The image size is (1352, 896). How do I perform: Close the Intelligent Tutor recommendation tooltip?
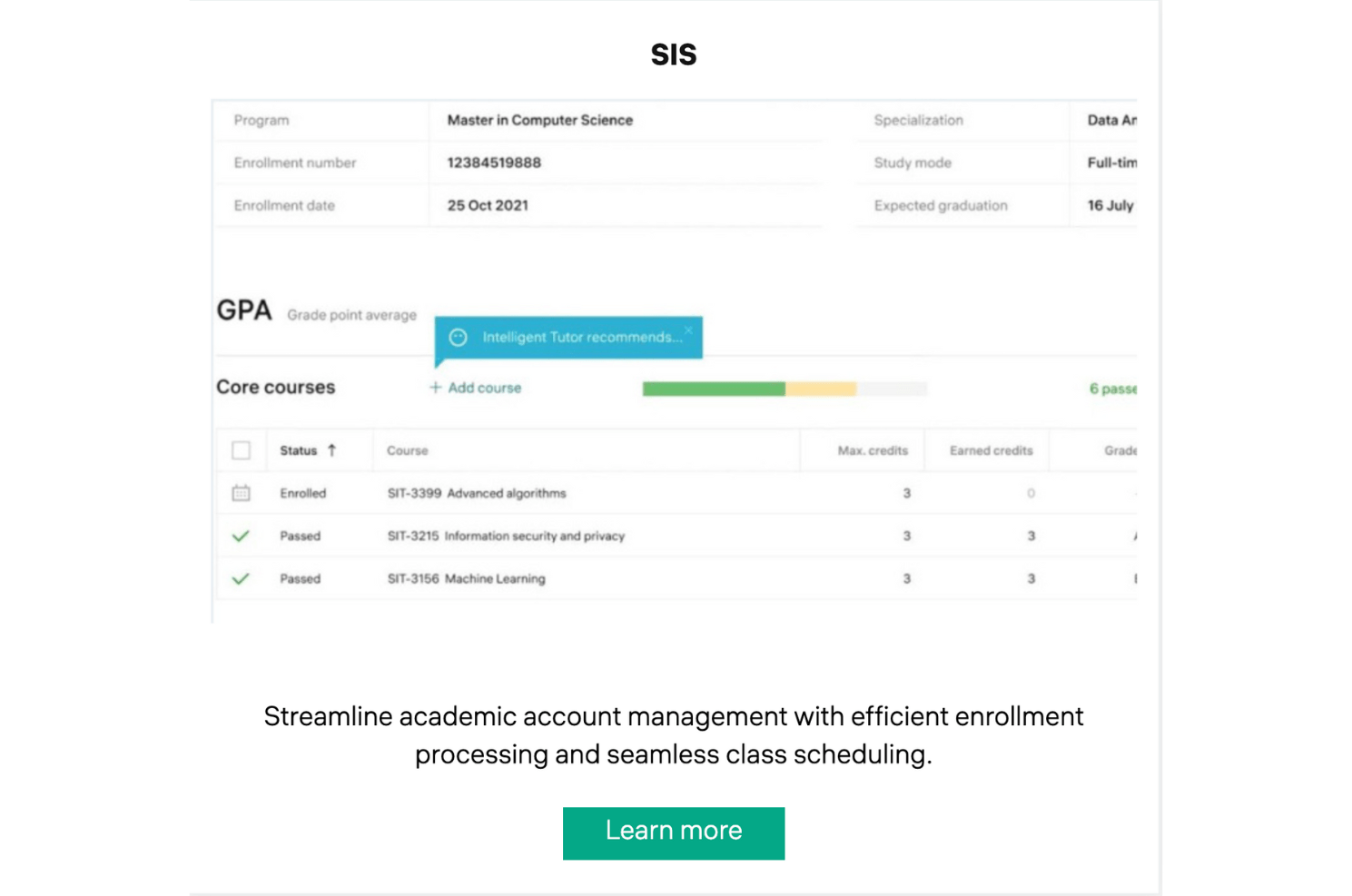coord(689,330)
